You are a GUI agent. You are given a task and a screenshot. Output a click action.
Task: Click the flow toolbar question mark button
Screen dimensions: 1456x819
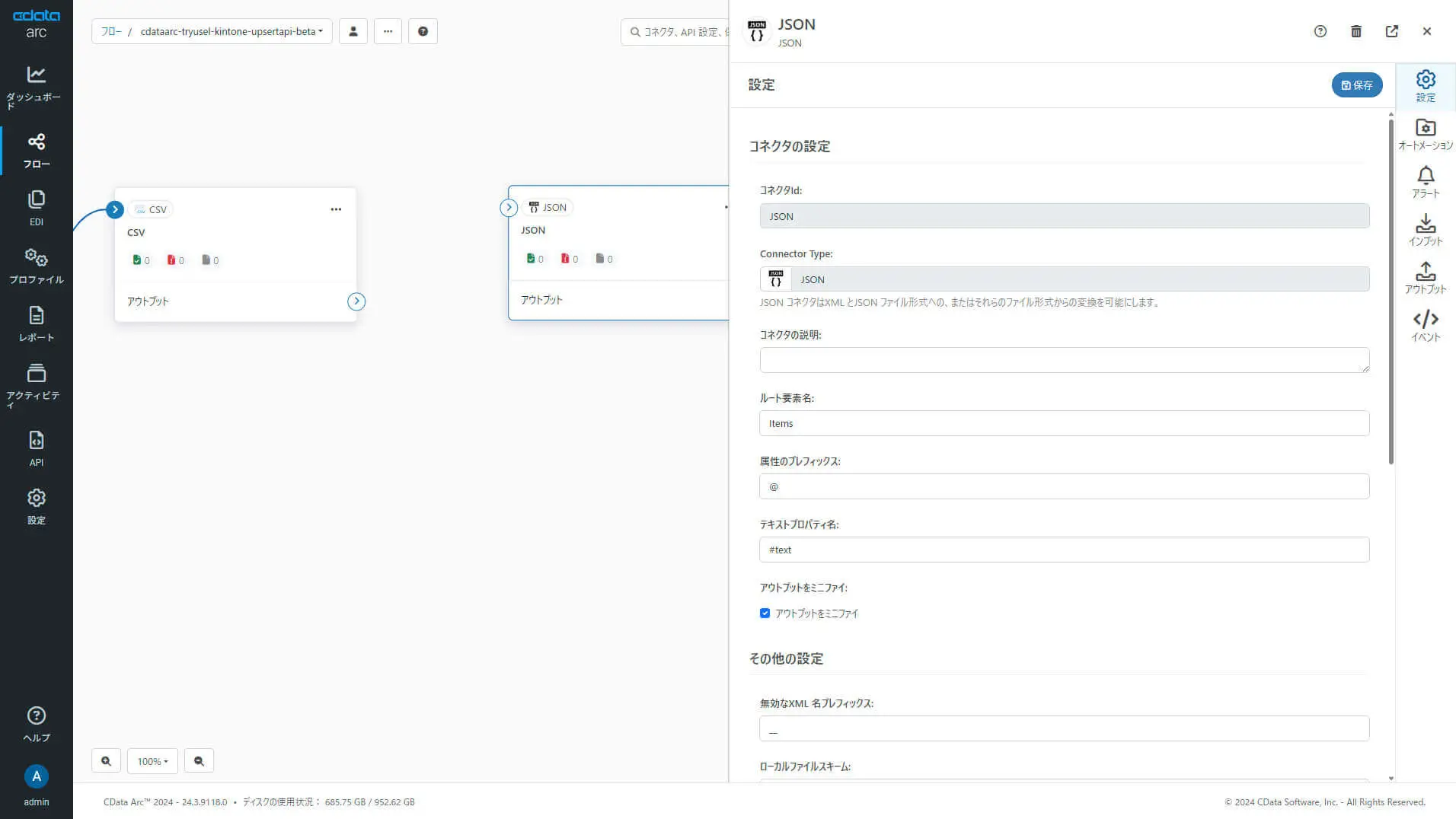click(423, 31)
